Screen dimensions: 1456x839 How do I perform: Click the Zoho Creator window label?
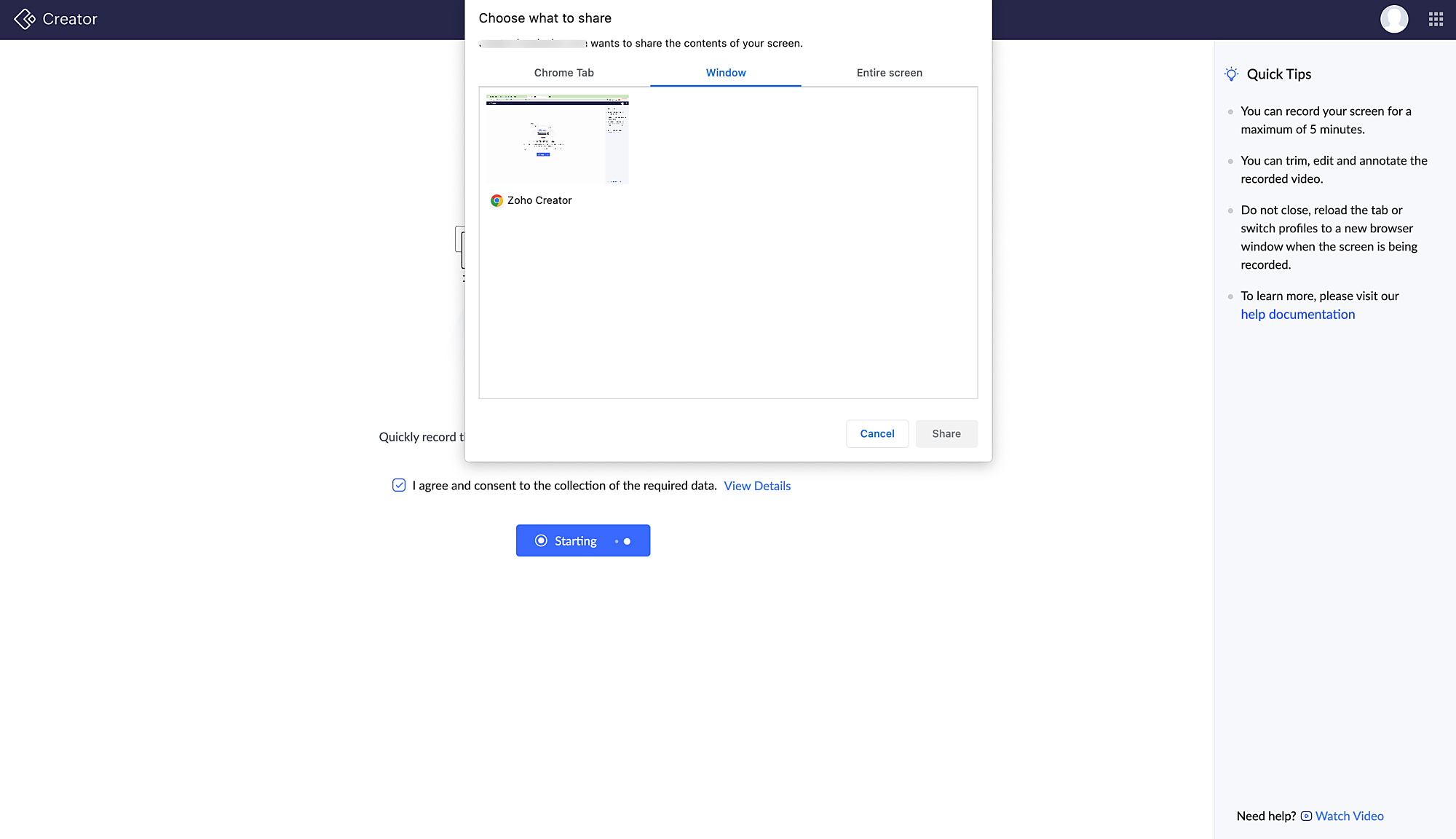click(539, 200)
